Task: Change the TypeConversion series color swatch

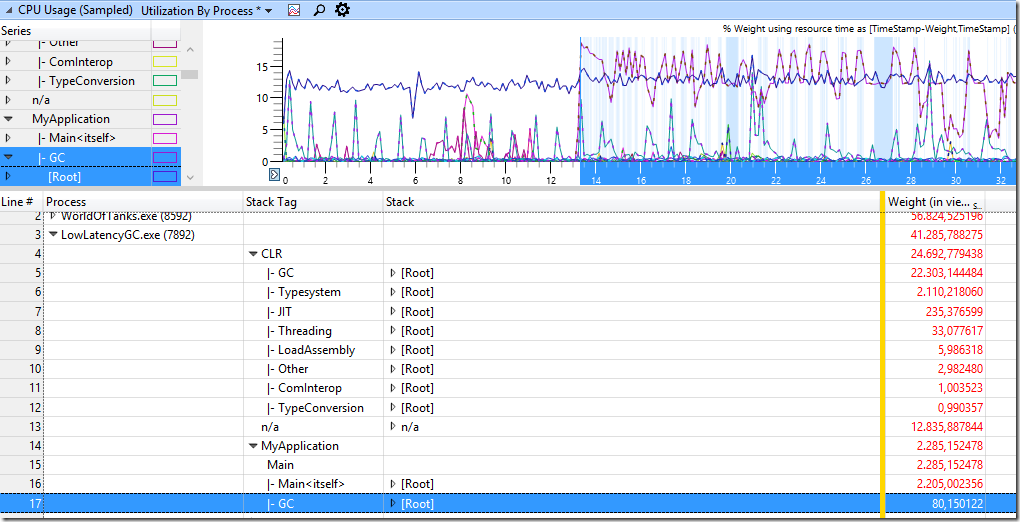Action: click(x=165, y=81)
